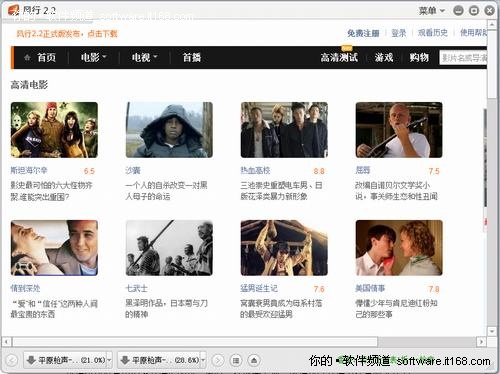Click the forward arrow in bottom bar

(218, 360)
